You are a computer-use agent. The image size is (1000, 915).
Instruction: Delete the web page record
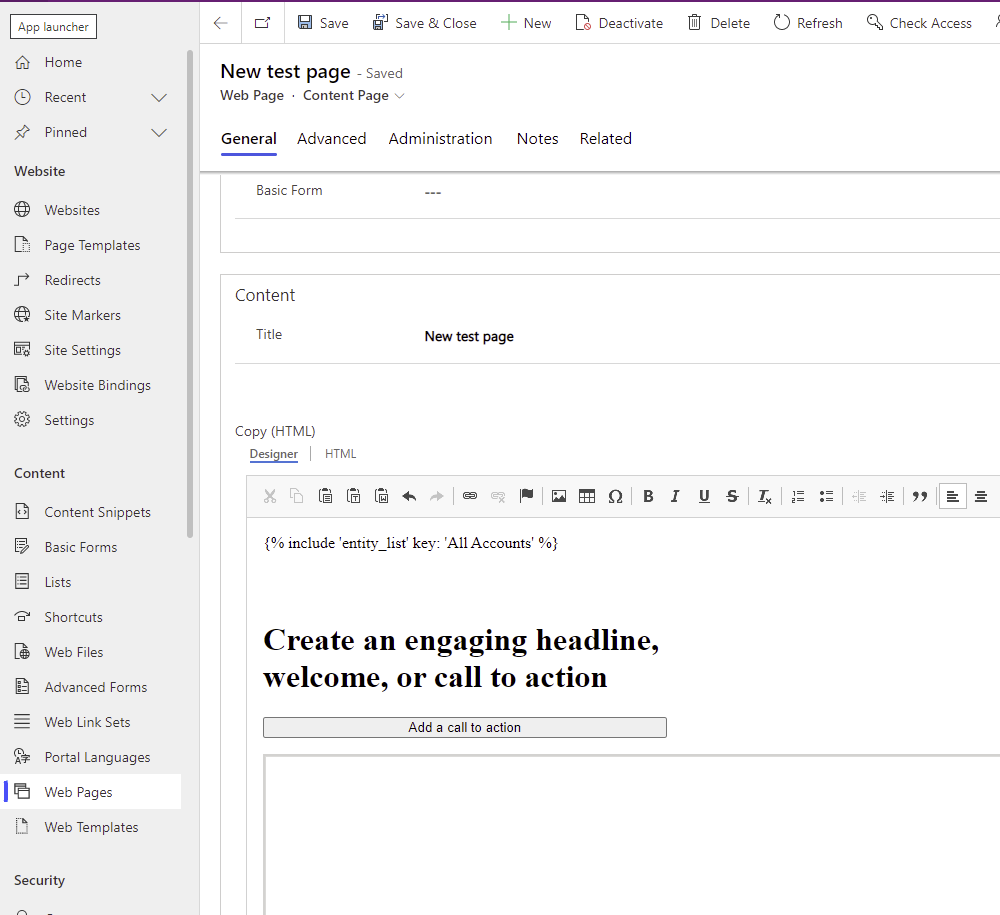click(x=719, y=23)
